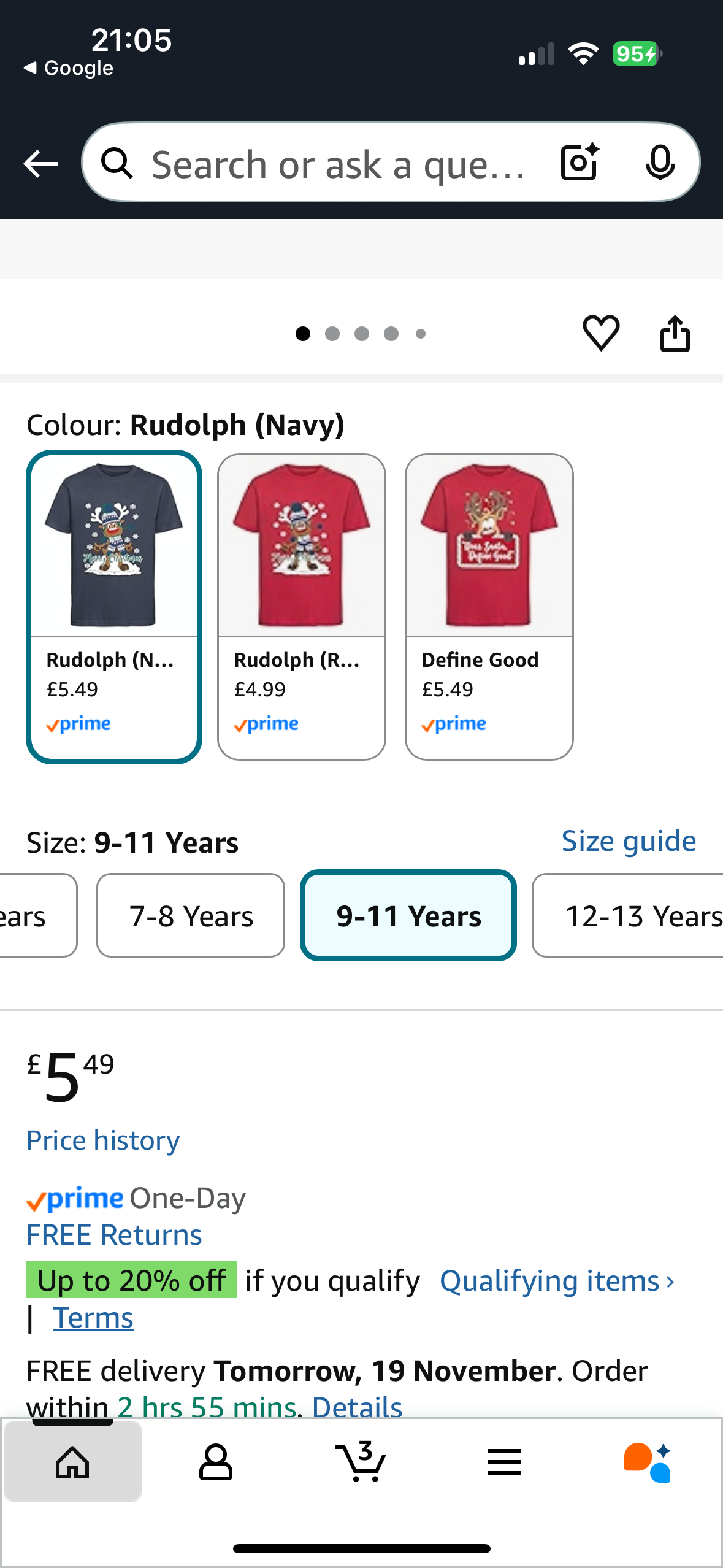Screen dimensions: 723x1568
Task: Expand Qualifying items chevron link
Action: [x=557, y=1281]
